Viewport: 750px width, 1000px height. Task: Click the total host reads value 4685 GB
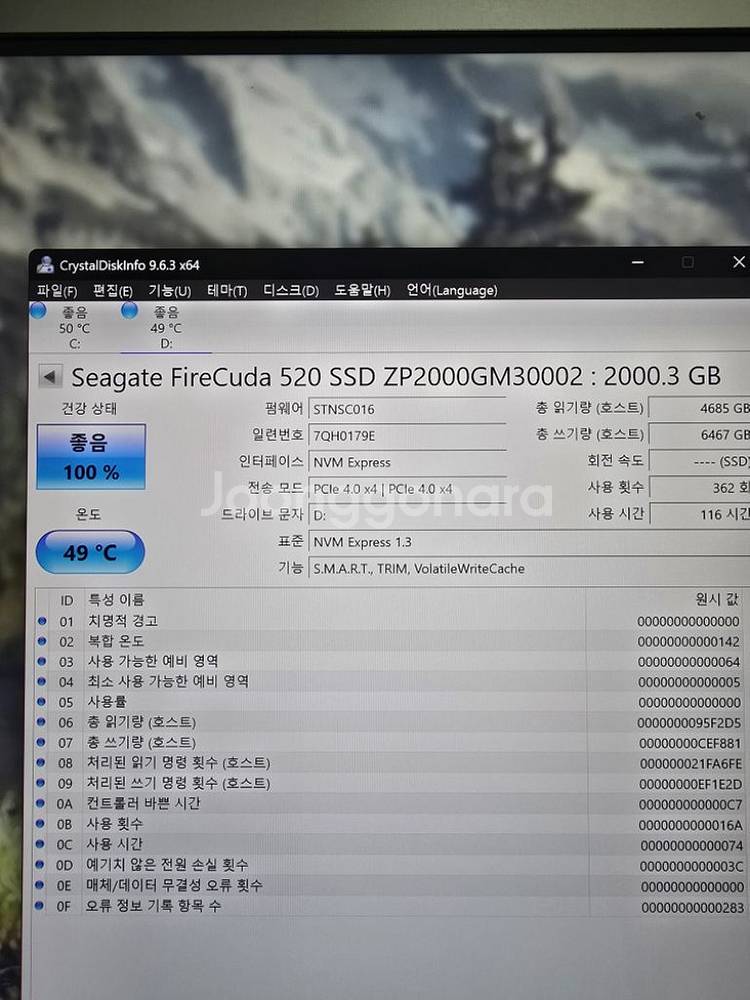pyautogui.click(x=700, y=408)
